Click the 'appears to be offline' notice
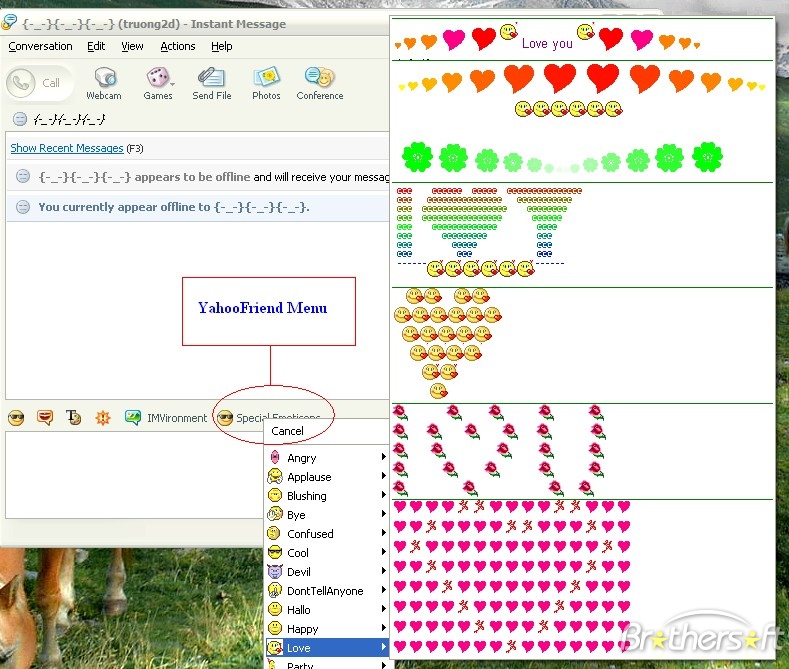Viewport: 789px width, 669px height. coord(198,177)
